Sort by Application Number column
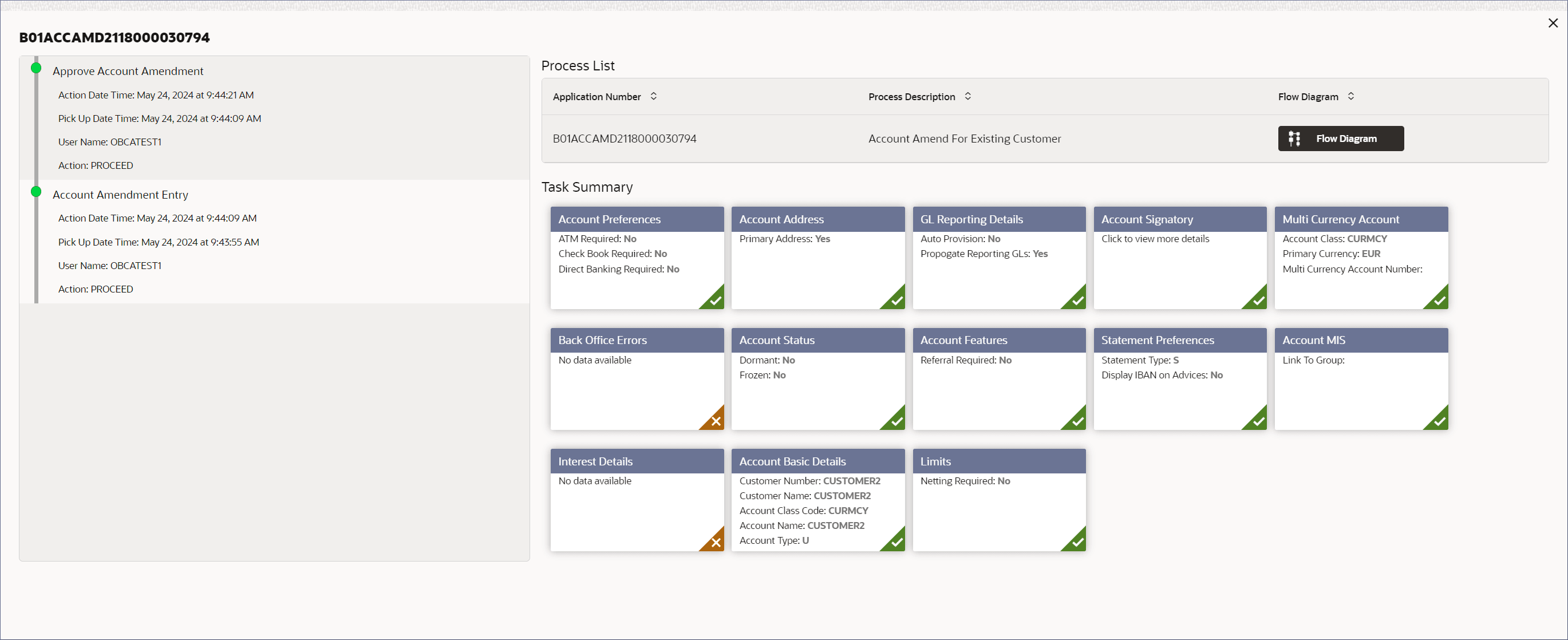 [653, 96]
